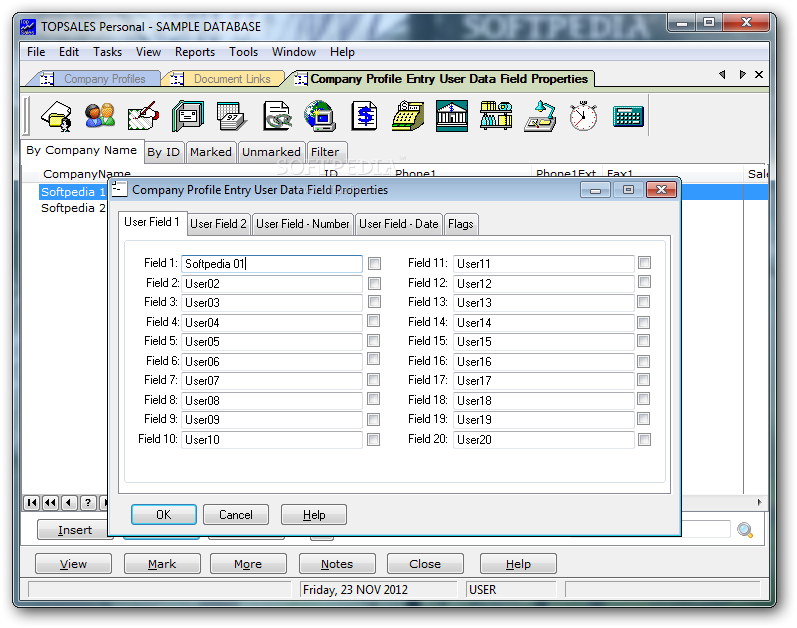Open the dollar sign document icon
This screenshot has height=628, width=797.
(364, 116)
